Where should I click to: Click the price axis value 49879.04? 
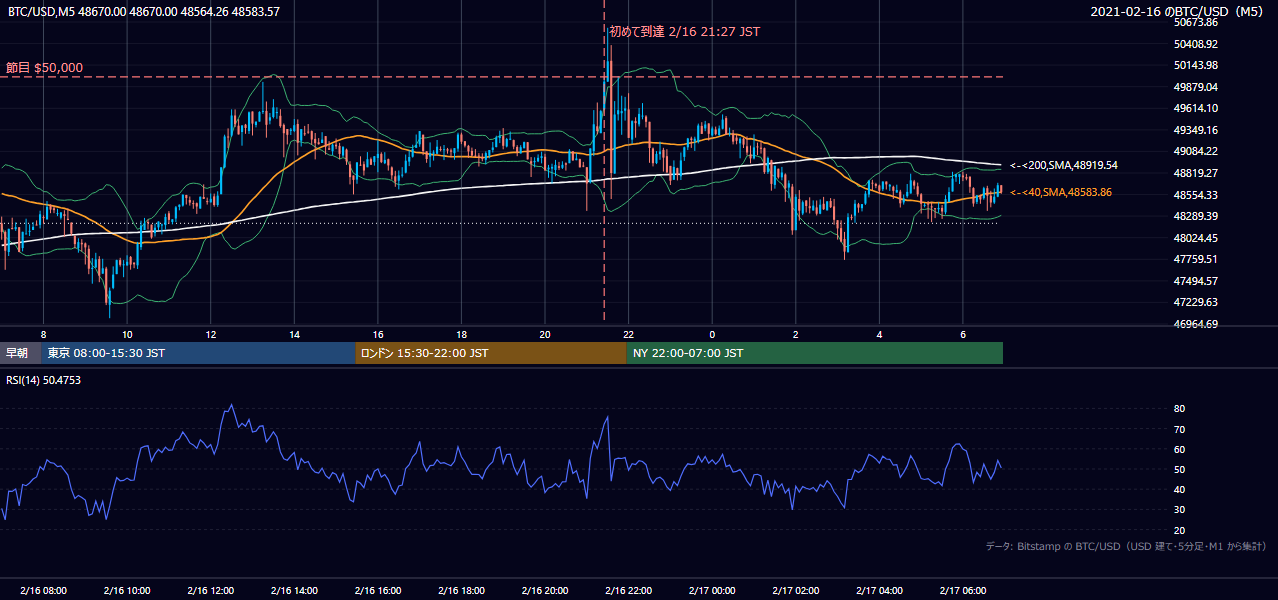click(x=1195, y=87)
